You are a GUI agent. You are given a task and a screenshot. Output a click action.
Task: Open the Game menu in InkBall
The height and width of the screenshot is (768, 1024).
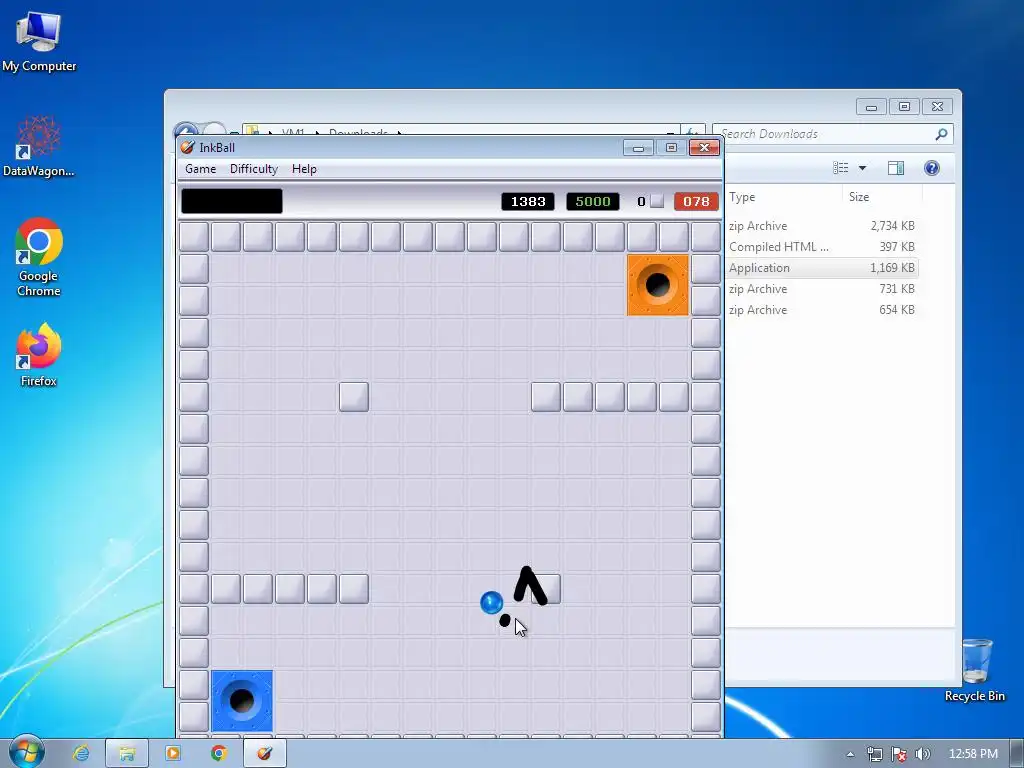(200, 168)
